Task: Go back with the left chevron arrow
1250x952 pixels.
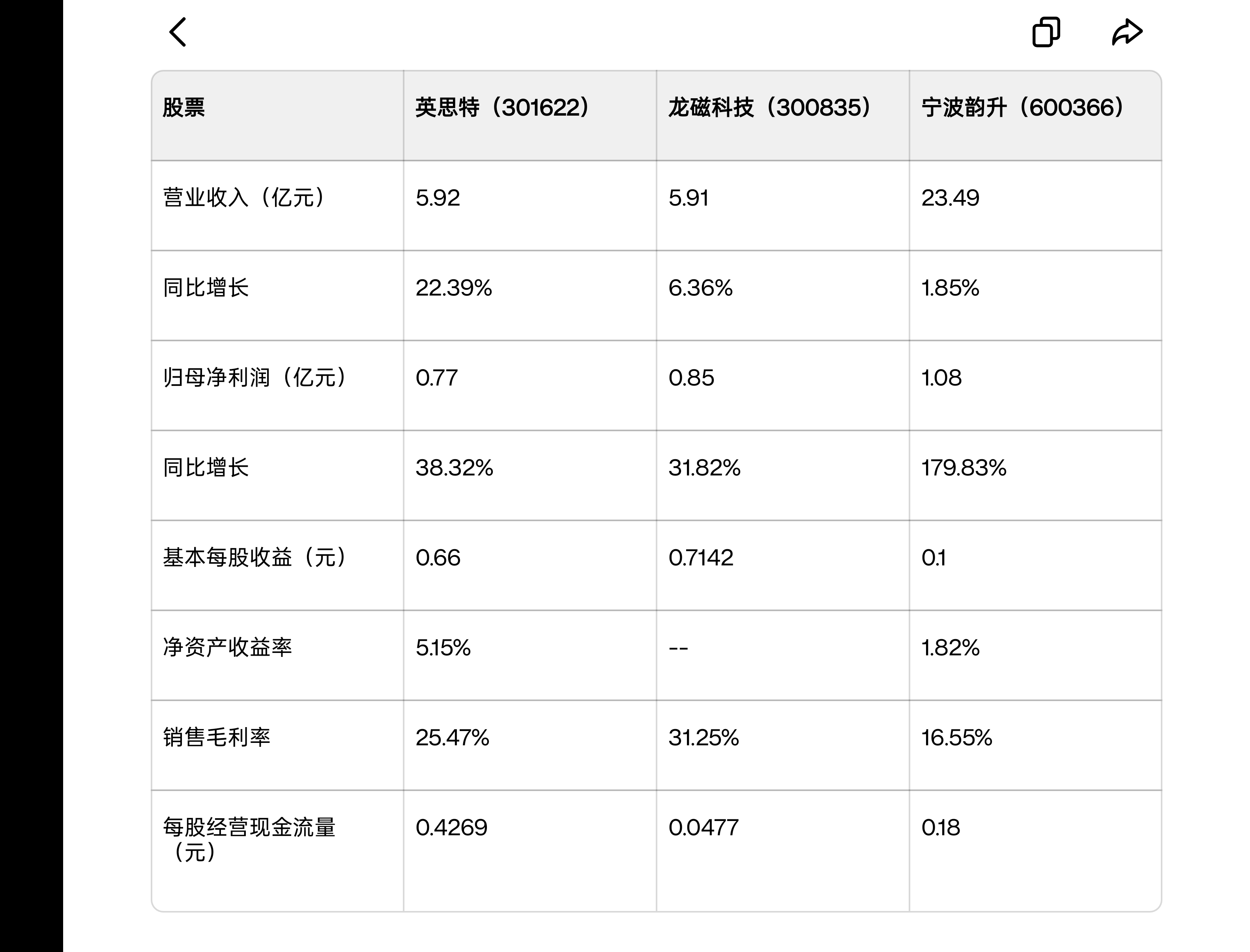Action: [178, 32]
